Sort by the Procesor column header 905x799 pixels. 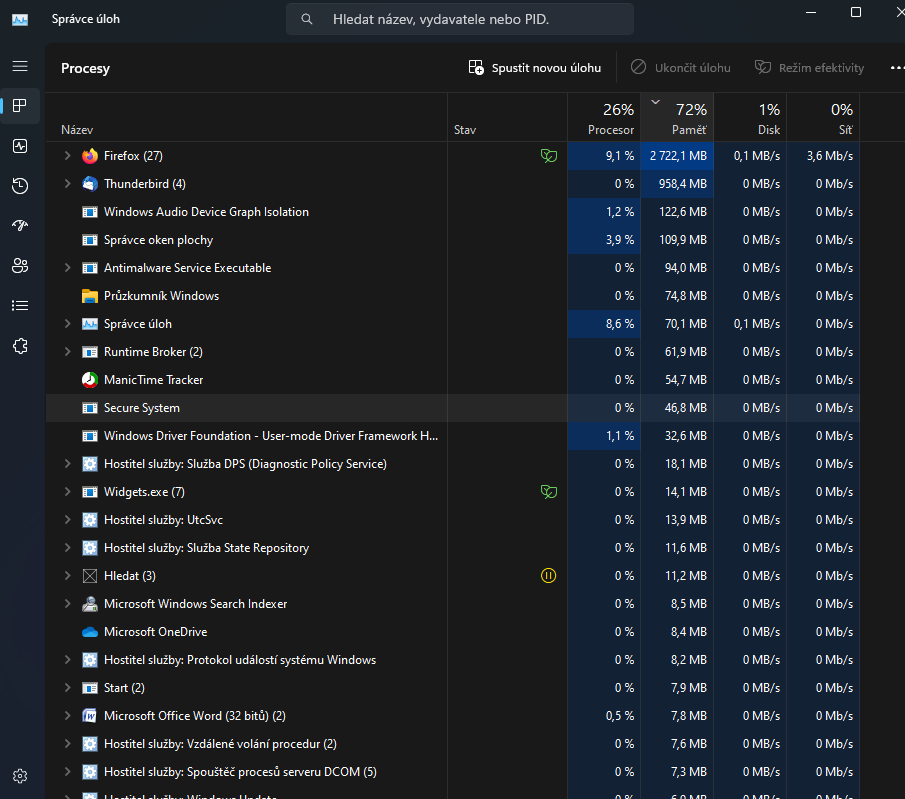[604, 119]
